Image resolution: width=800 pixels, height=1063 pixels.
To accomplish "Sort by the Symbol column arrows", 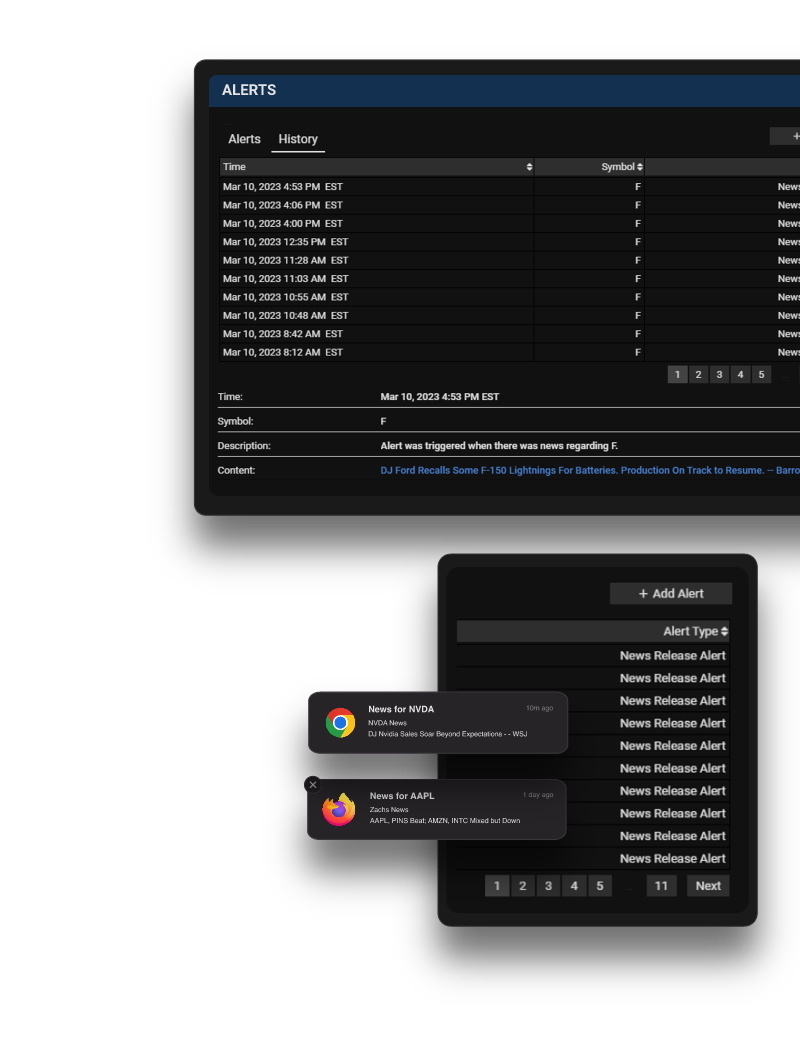I will pos(640,167).
